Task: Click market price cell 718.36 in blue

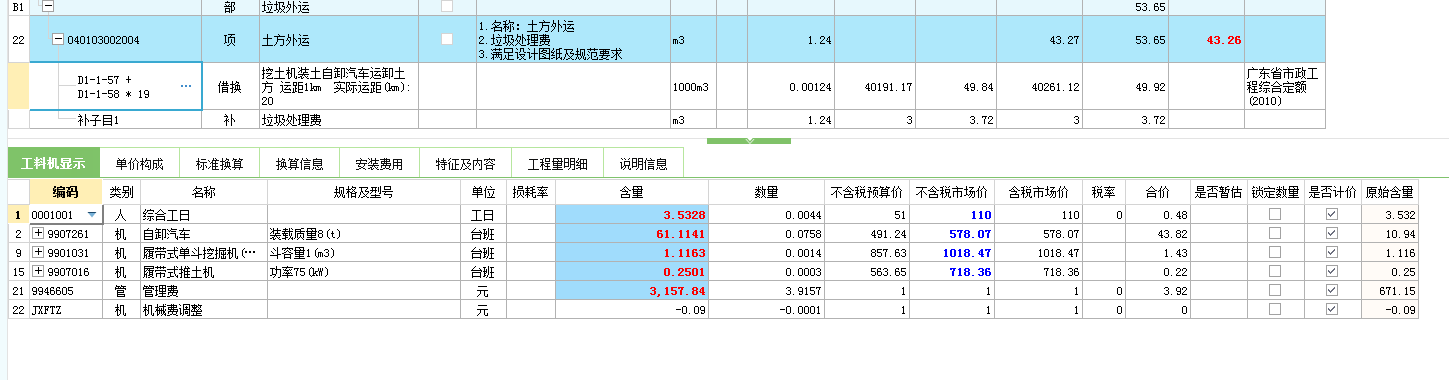Action: tap(952, 271)
